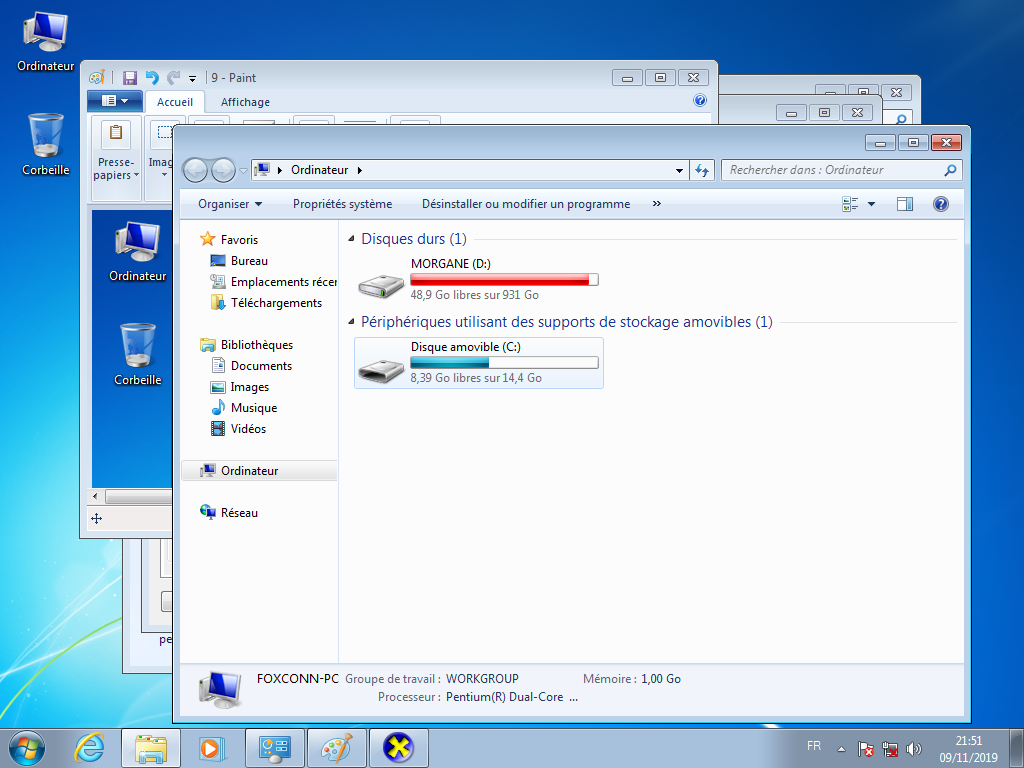The height and width of the screenshot is (768, 1024).
Task: Click the Save icon in Paint title bar
Action: tap(130, 78)
